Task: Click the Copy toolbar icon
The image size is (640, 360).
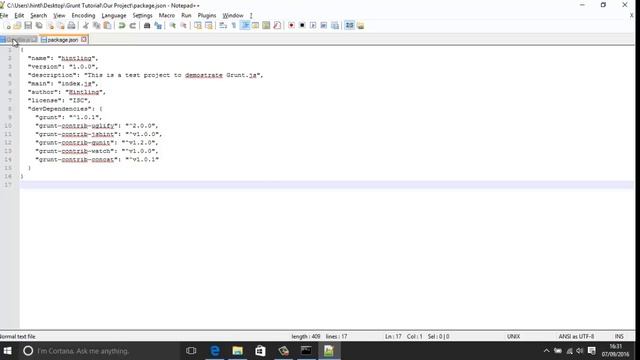Action: (x=96, y=26)
